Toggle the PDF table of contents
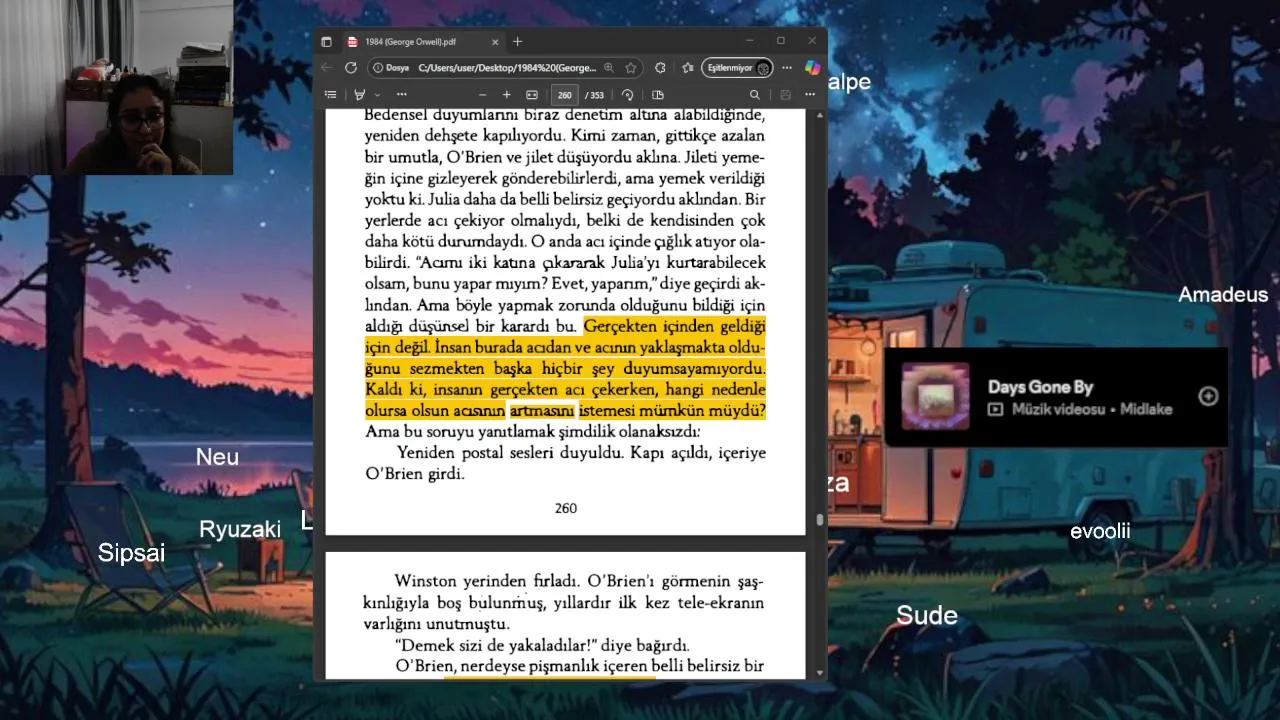This screenshot has width=1280, height=720. [330, 95]
